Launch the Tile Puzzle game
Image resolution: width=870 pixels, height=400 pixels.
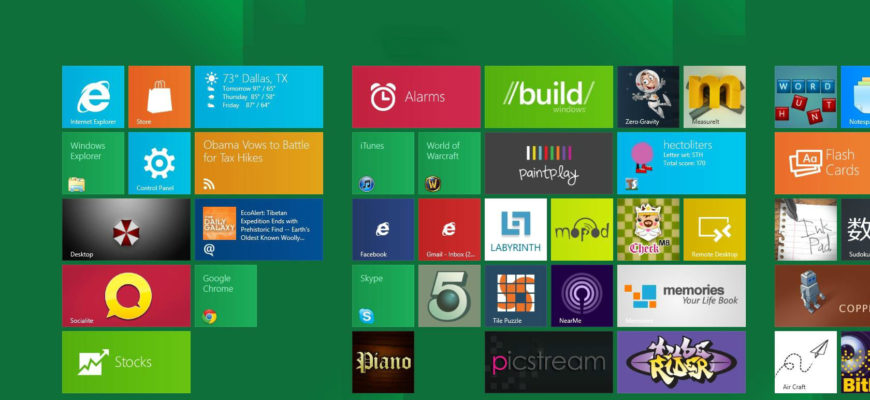point(516,296)
